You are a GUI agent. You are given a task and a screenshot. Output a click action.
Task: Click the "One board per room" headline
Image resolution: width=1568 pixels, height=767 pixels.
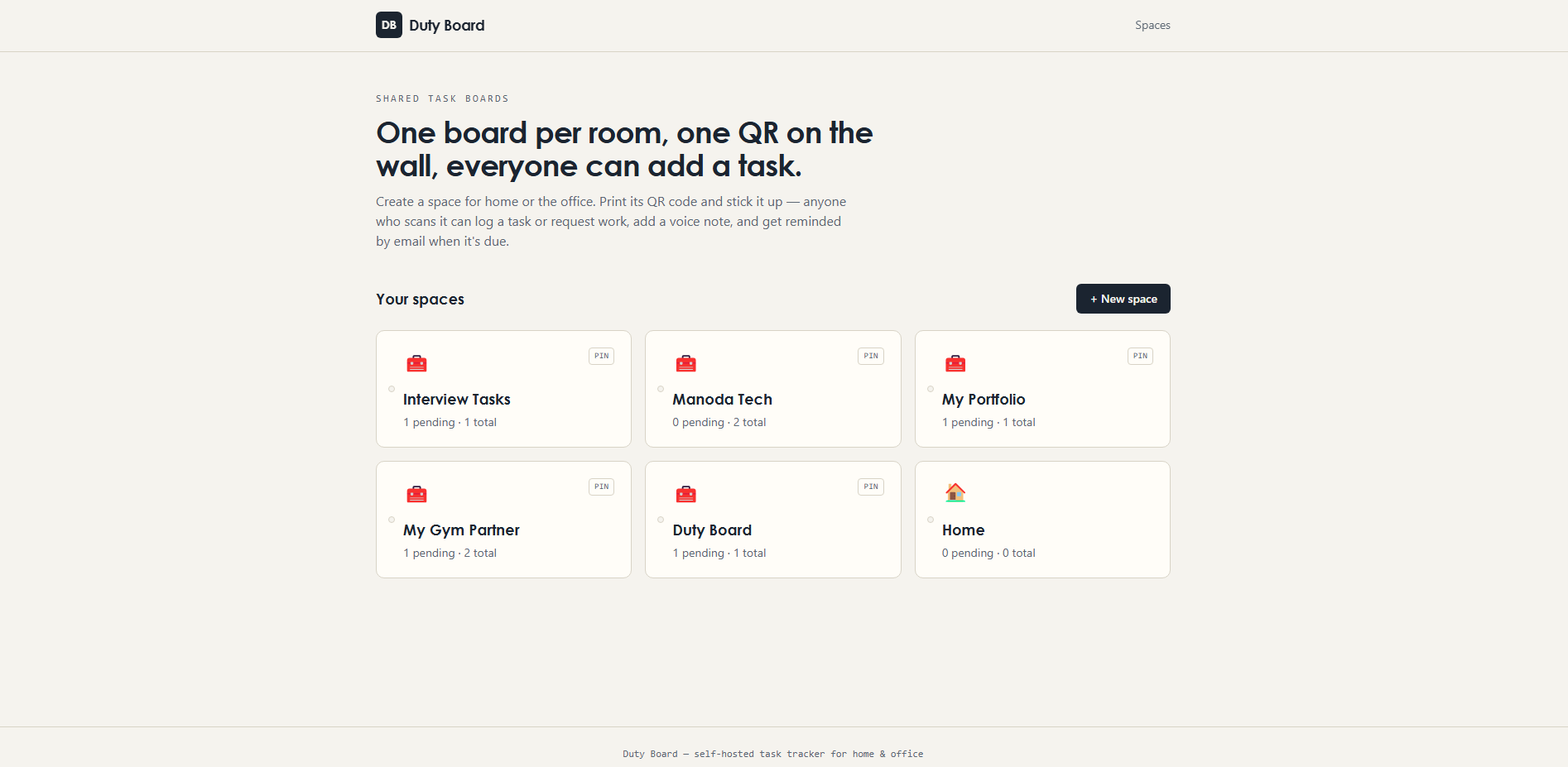pos(624,150)
